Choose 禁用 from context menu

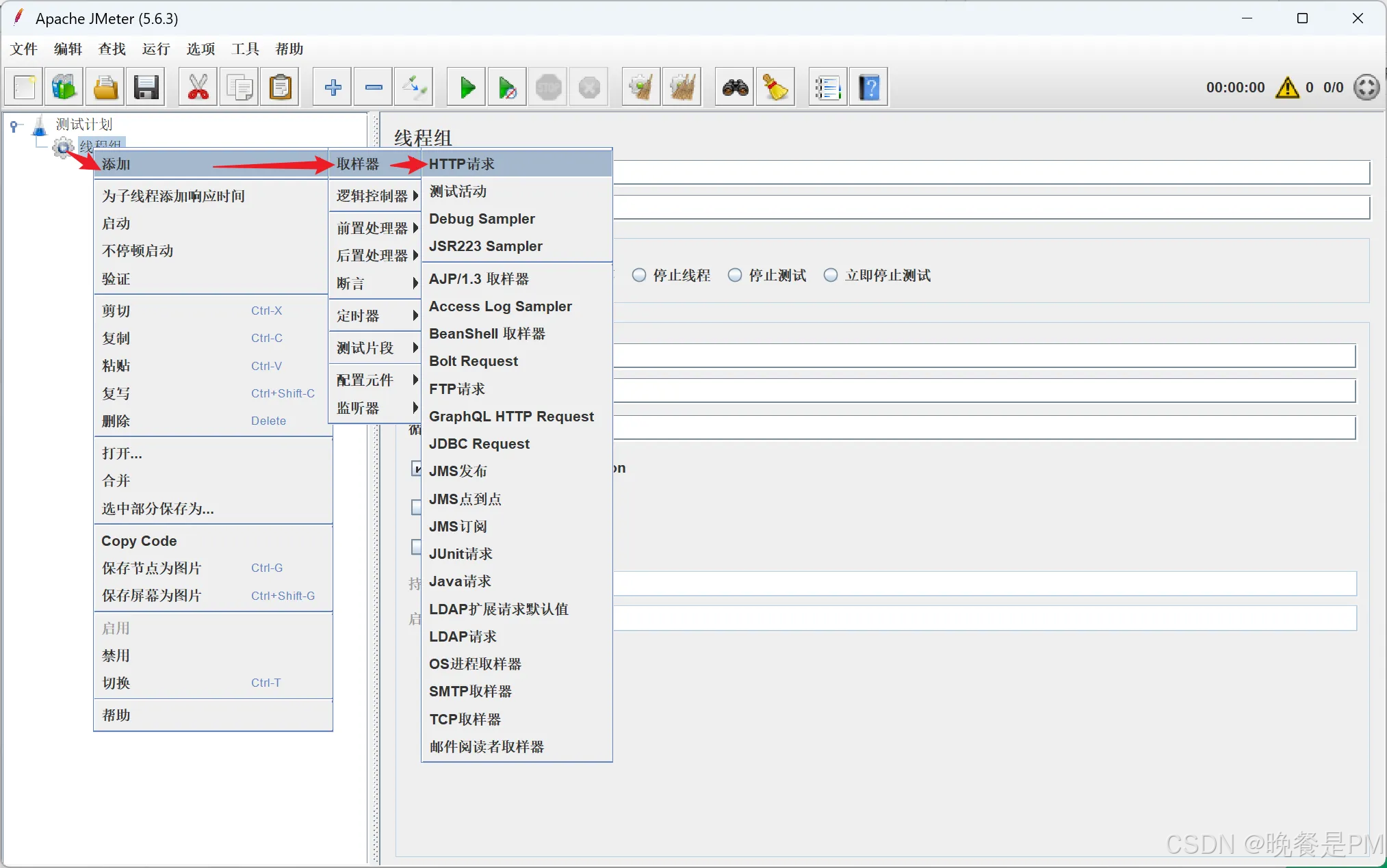(212, 655)
